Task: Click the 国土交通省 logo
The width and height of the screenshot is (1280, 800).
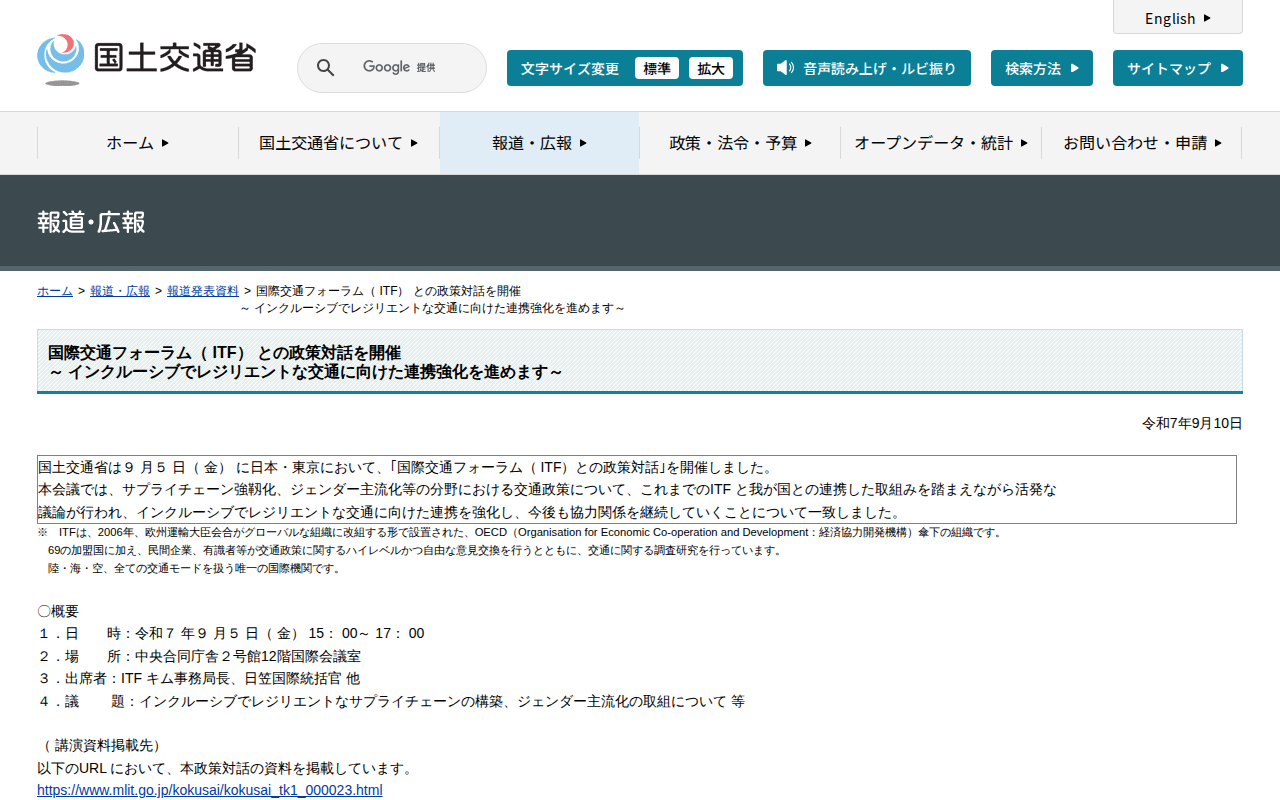Action: tap(146, 59)
